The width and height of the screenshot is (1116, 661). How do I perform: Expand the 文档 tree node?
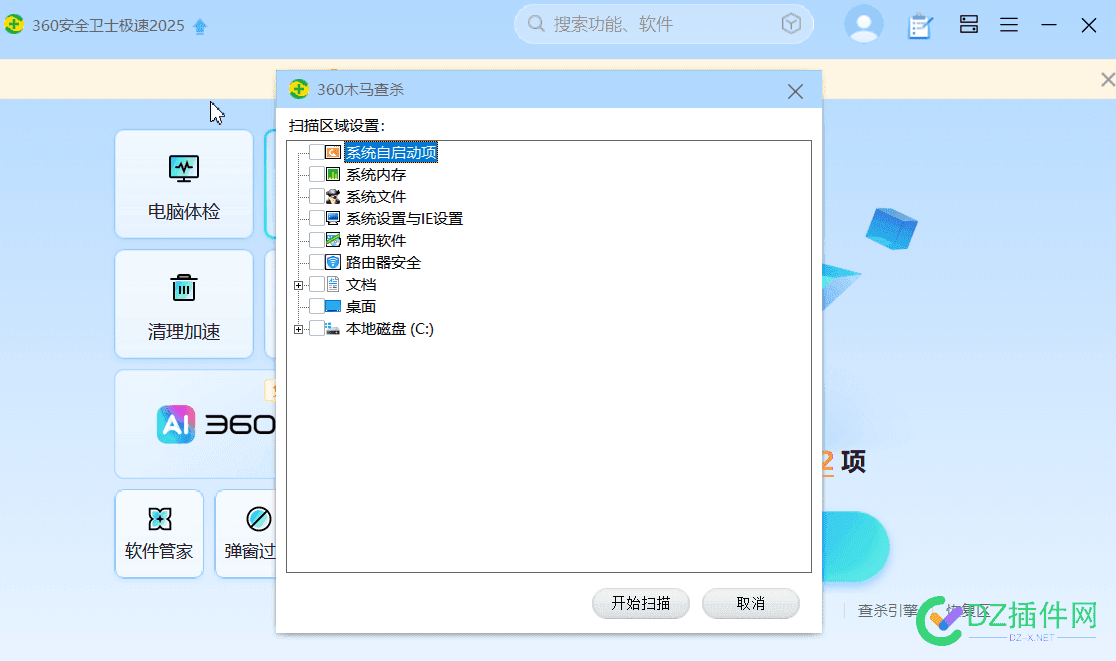click(x=298, y=285)
